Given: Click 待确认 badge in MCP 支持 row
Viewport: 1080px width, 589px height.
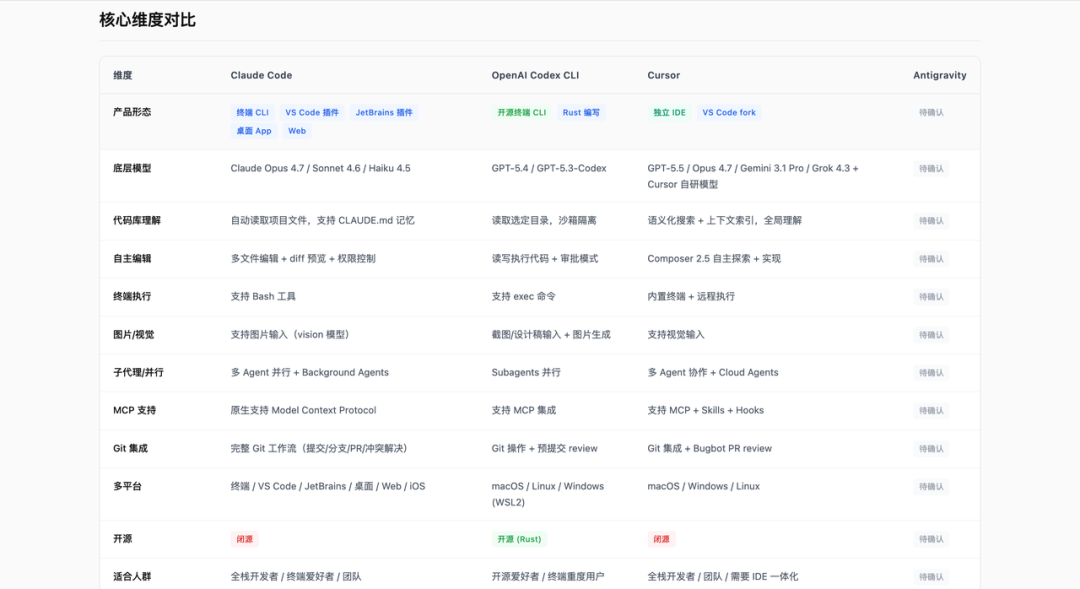Looking at the screenshot, I should coord(931,411).
